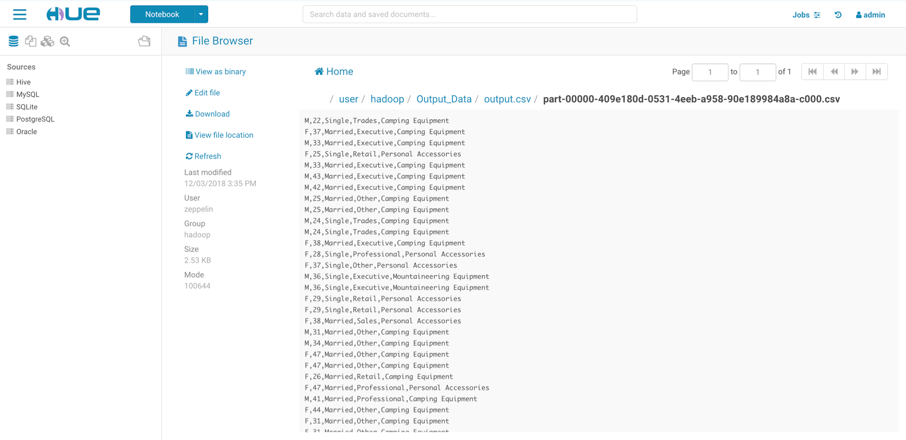Refresh the file view
Image resolution: width=906 pixels, height=440 pixels.
(x=203, y=156)
